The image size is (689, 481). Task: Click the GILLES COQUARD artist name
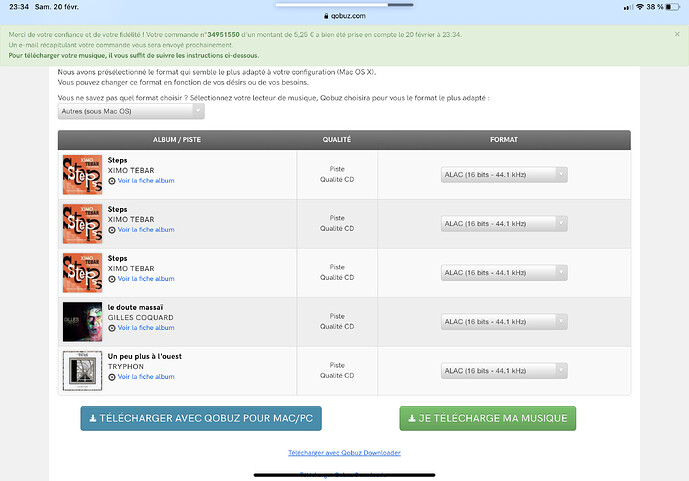(141, 317)
